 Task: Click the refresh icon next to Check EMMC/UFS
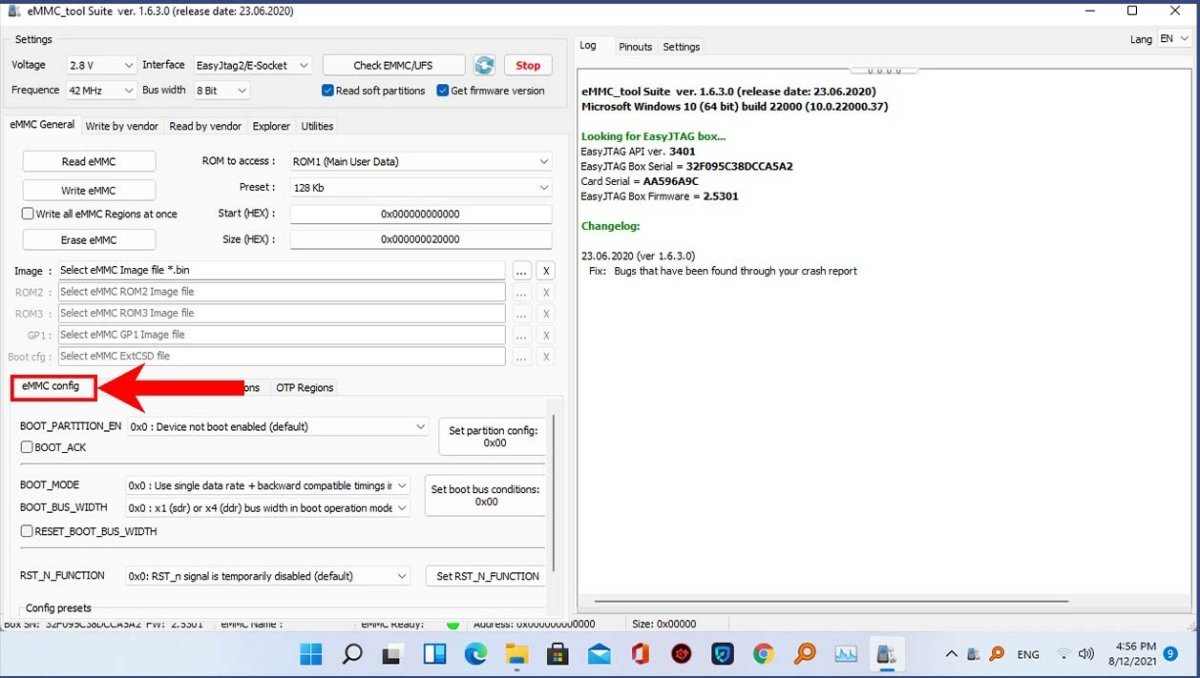coord(484,65)
